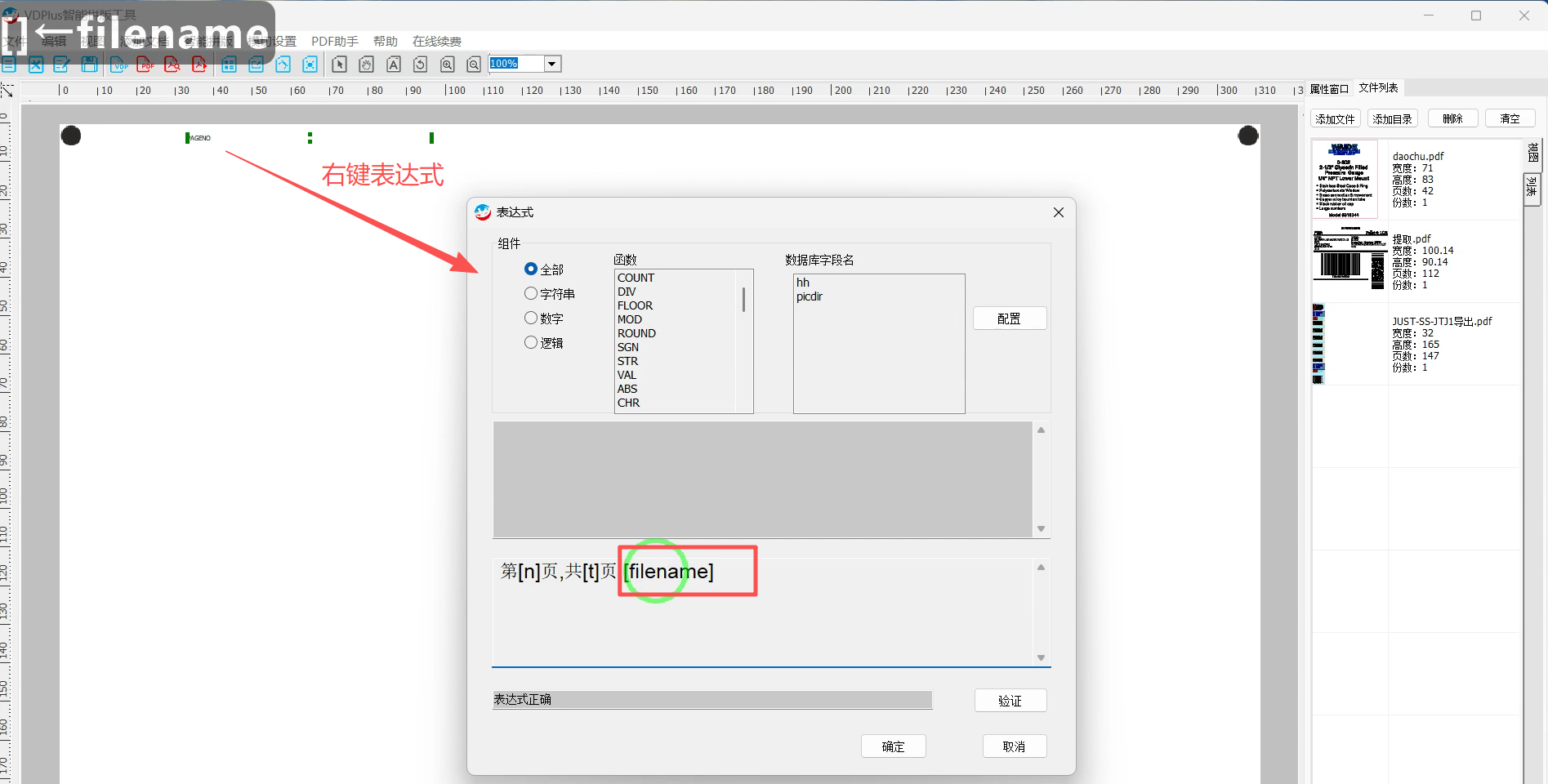Select the 提取.pdf barcode thumbnail
Image resolution: width=1548 pixels, height=784 pixels.
click(x=1349, y=261)
